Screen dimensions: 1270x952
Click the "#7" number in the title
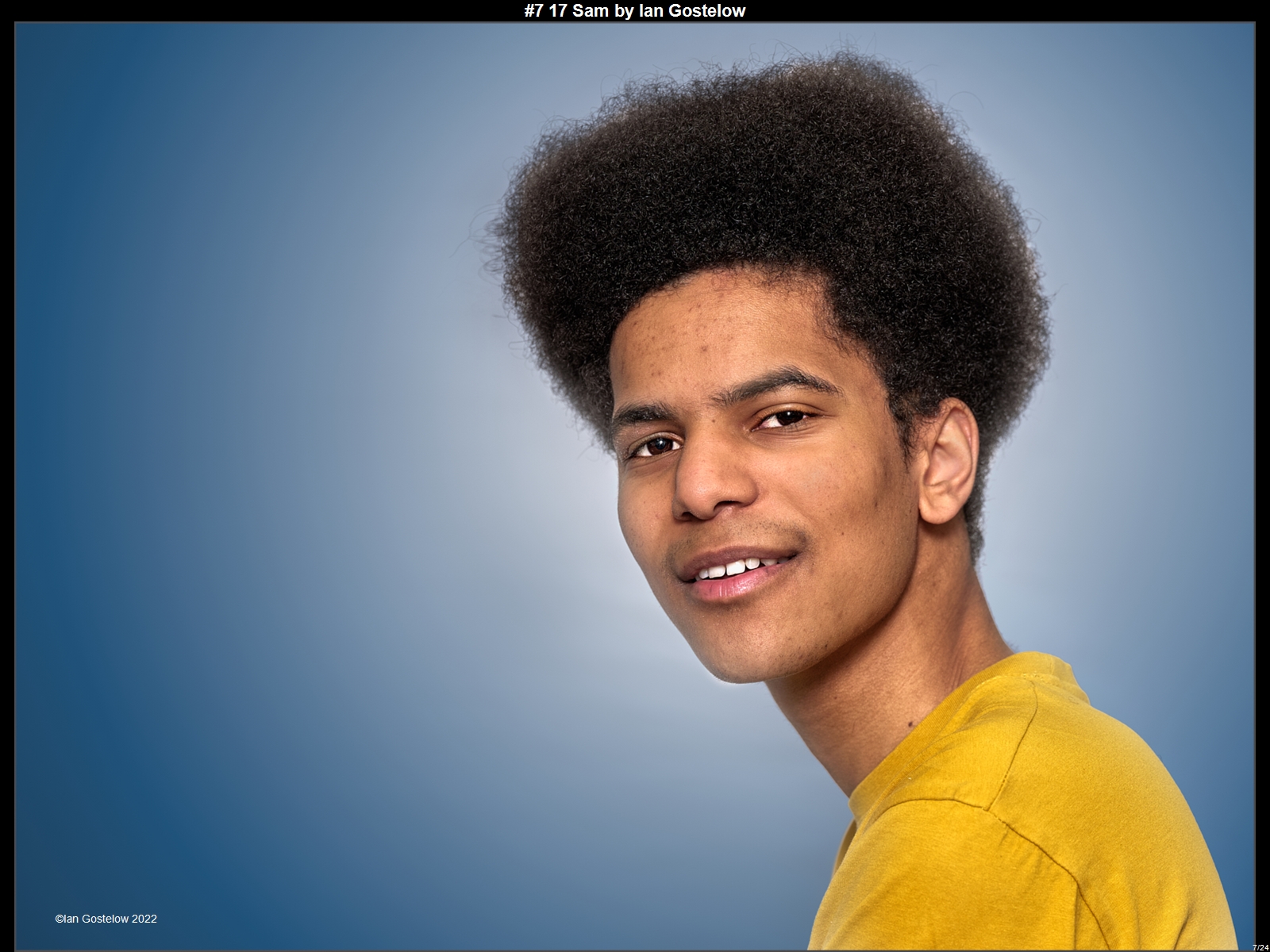point(534,10)
